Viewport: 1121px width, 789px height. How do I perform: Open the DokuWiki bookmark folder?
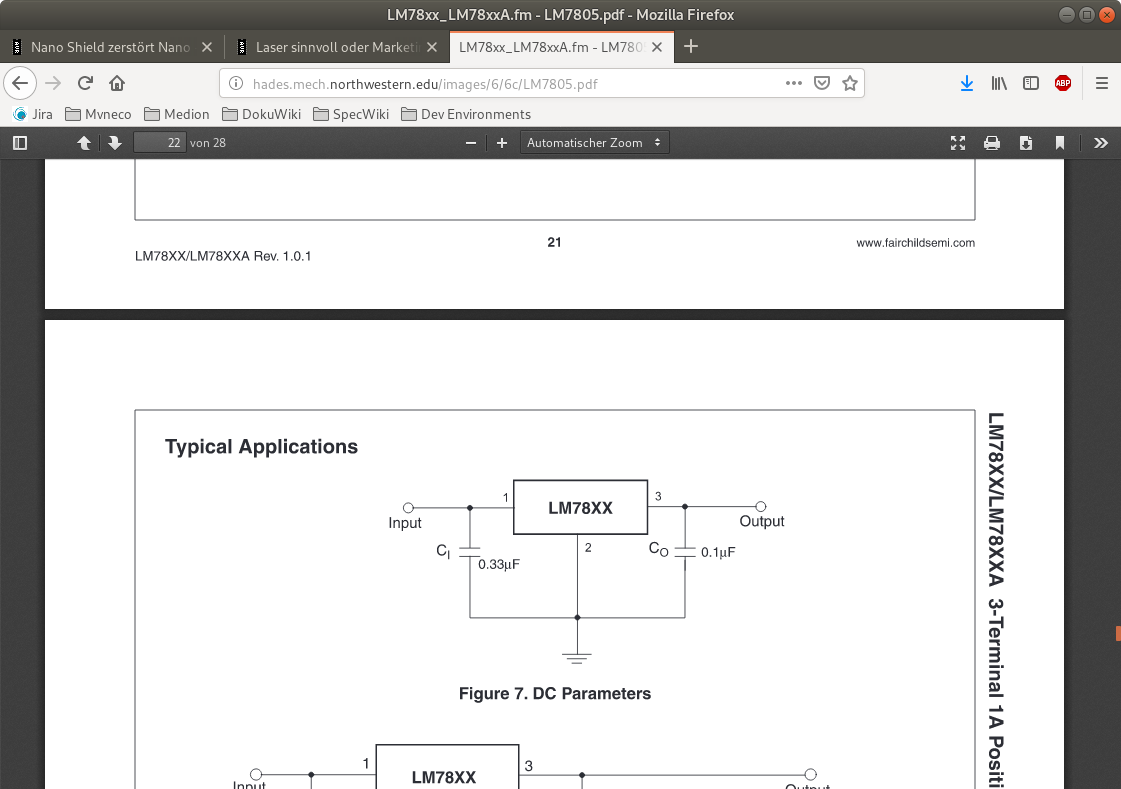coord(262,114)
